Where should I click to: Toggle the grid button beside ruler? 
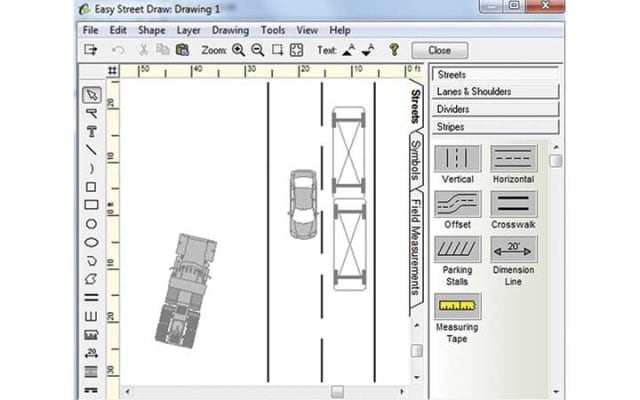112,71
